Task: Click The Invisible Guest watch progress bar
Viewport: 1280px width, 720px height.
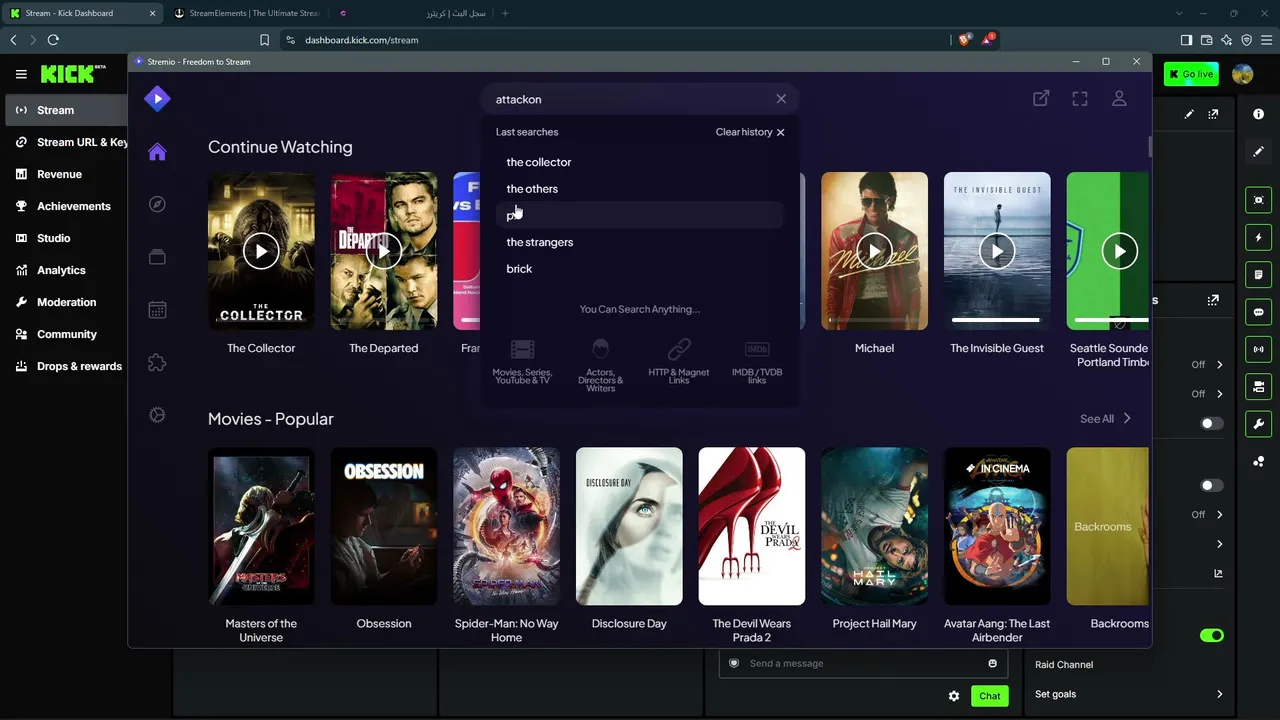Action: tap(996, 320)
